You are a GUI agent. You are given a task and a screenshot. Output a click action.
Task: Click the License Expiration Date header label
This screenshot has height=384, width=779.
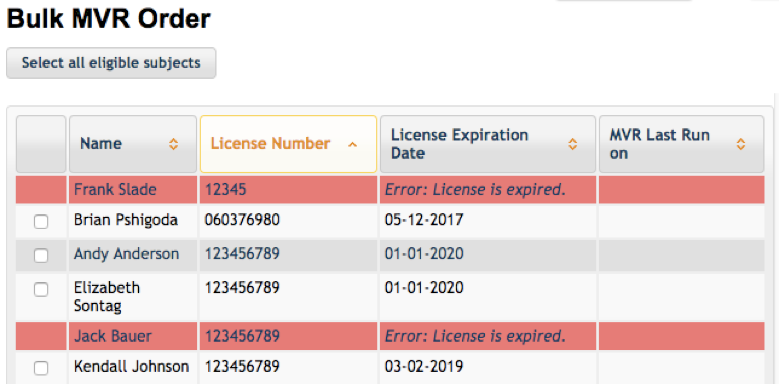[x=460, y=144]
